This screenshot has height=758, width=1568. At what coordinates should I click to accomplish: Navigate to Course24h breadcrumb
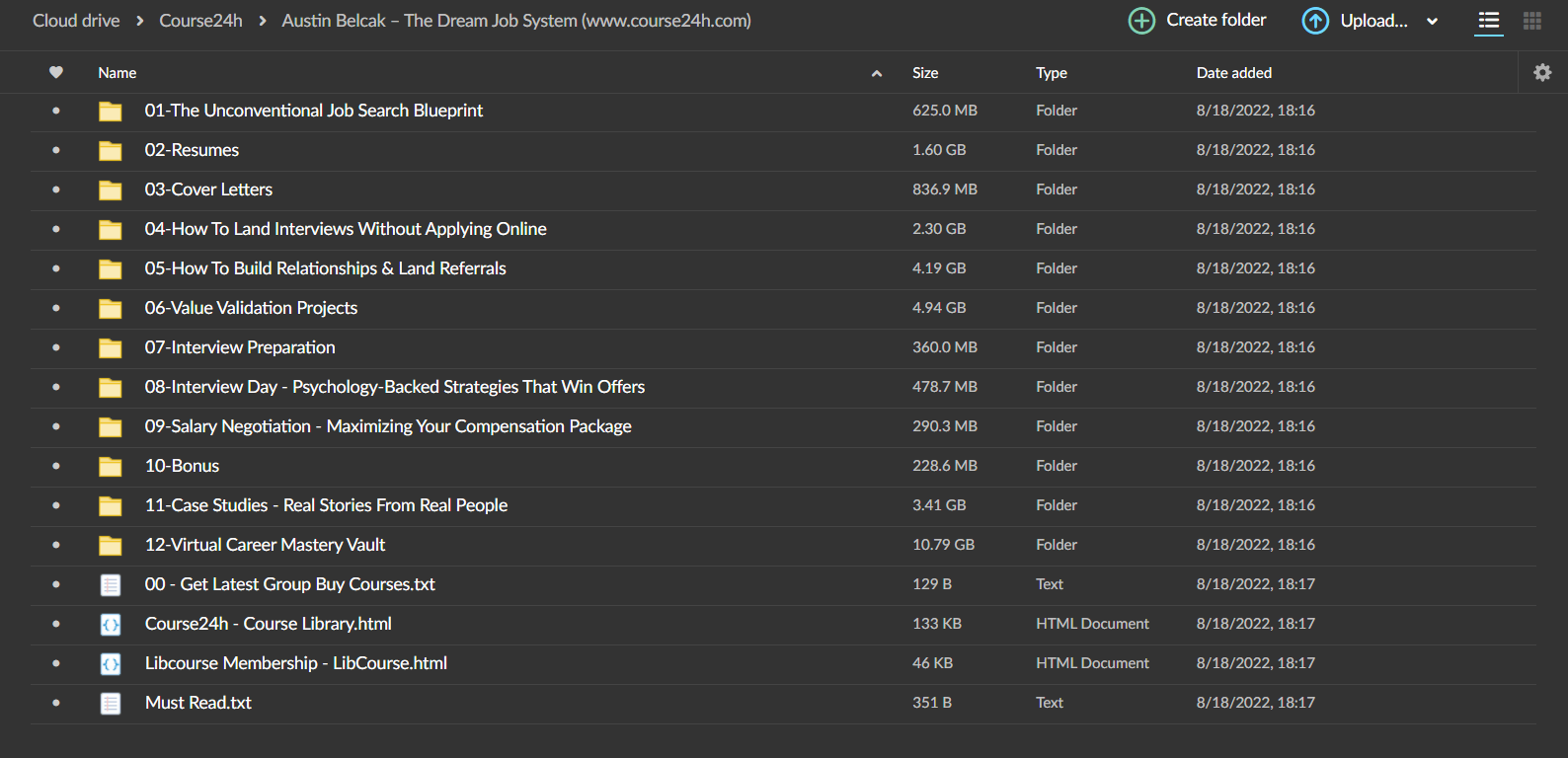[200, 21]
